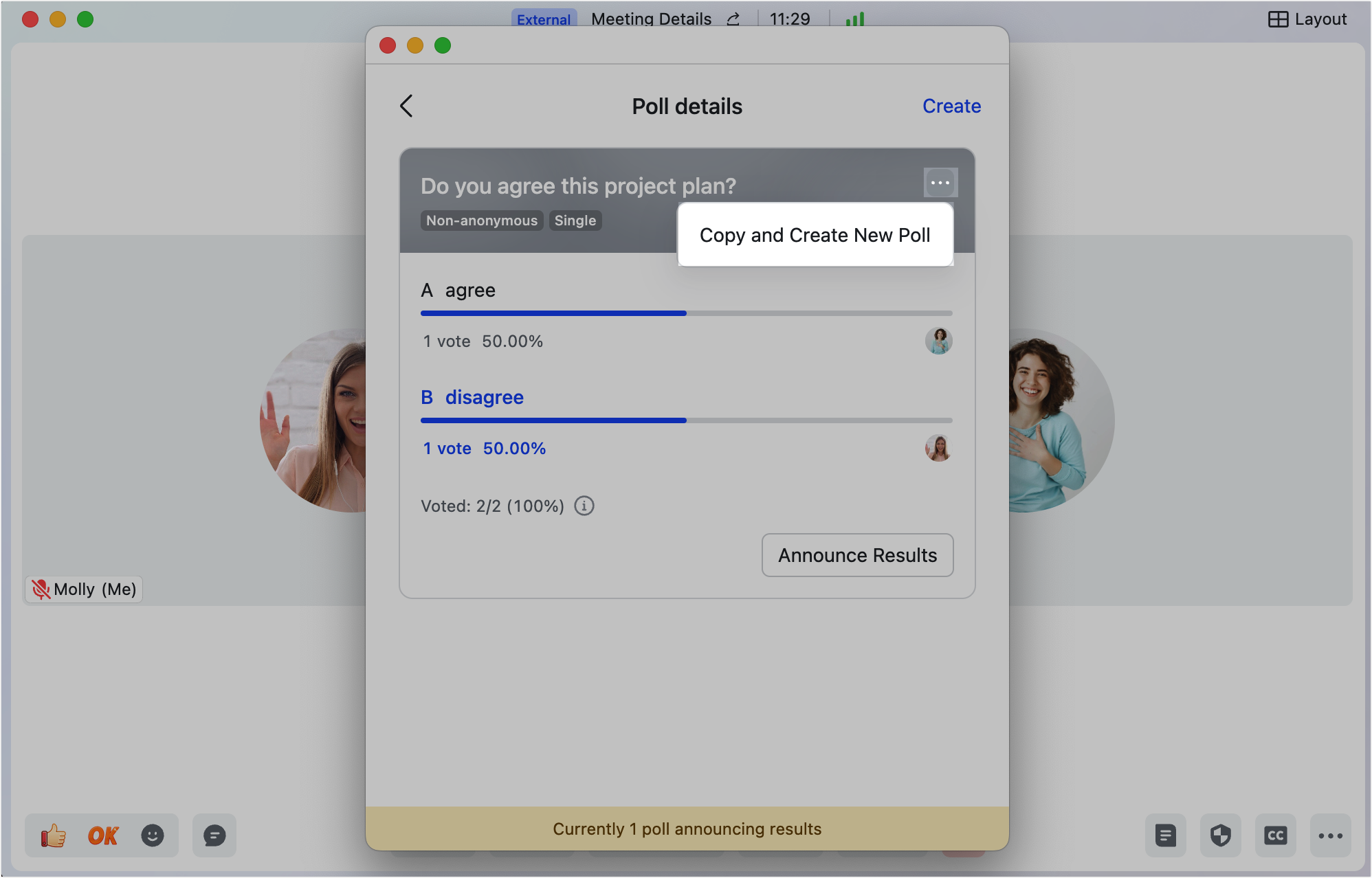Click voter avatar under agree option
The height and width of the screenshot is (878, 1372).
(938, 341)
